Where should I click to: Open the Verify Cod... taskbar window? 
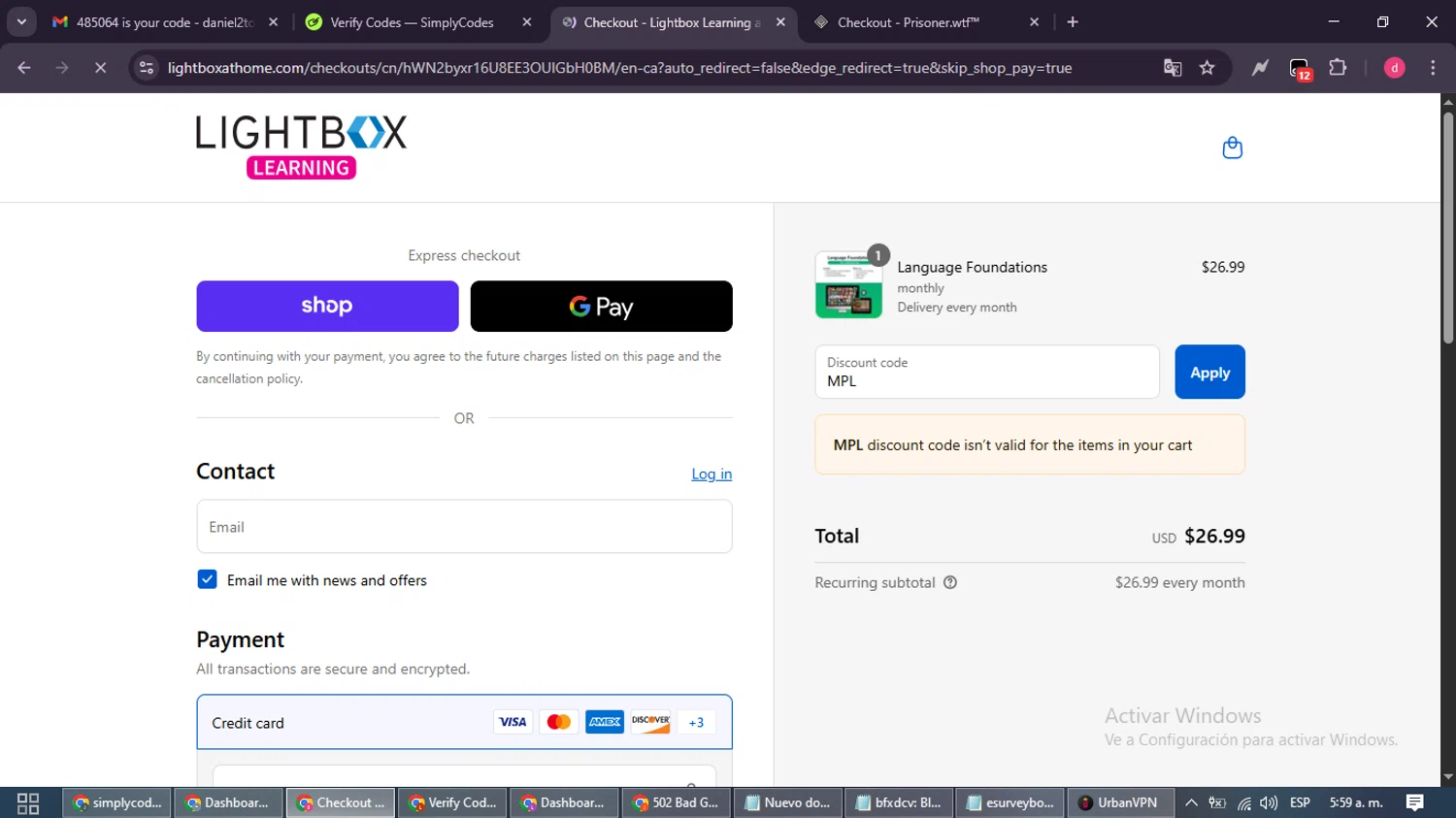click(x=452, y=802)
